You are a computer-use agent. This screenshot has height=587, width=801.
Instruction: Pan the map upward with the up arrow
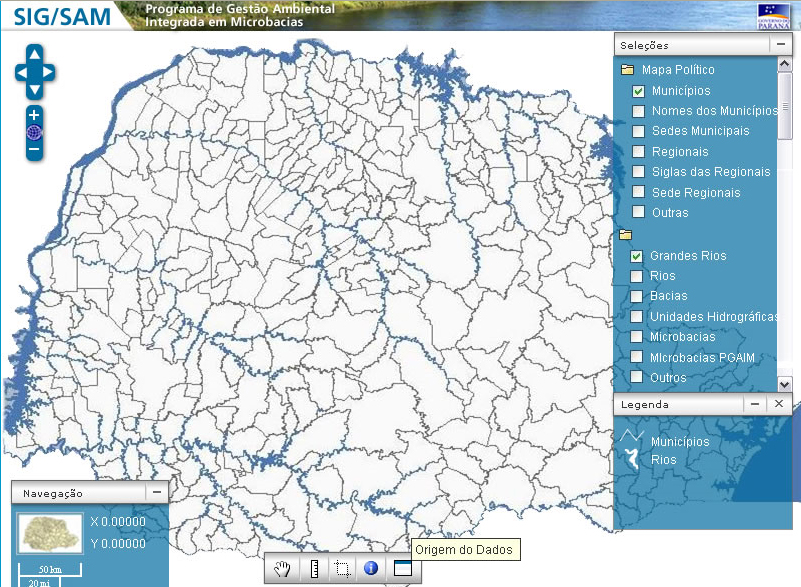35,54
